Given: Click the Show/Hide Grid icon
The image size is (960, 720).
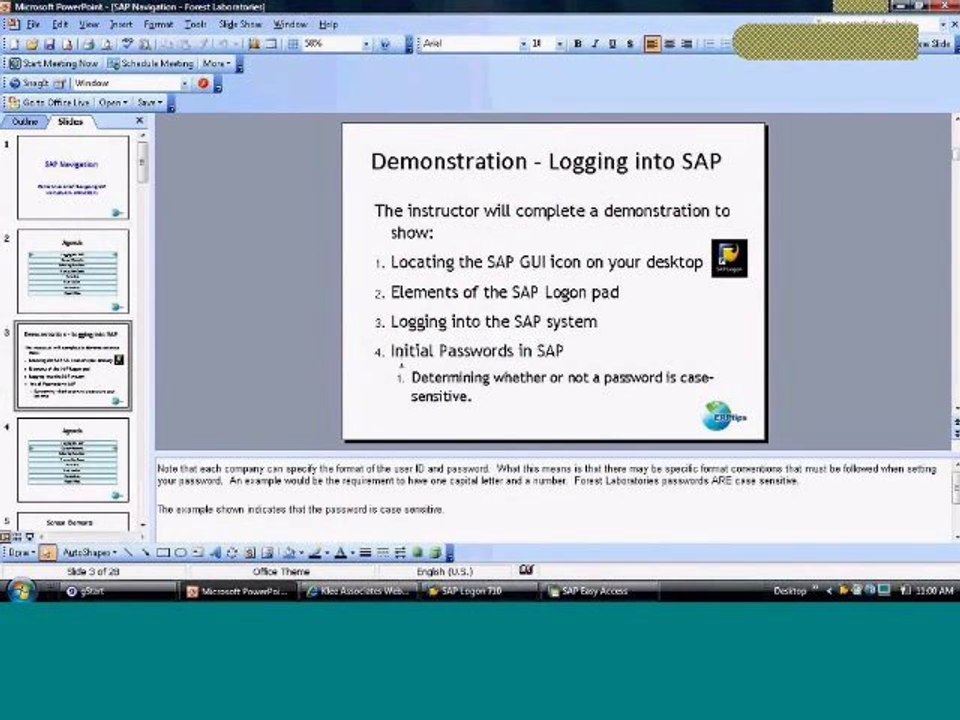Looking at the screenshot, I should pyautogui.click(x=293, y=44).
